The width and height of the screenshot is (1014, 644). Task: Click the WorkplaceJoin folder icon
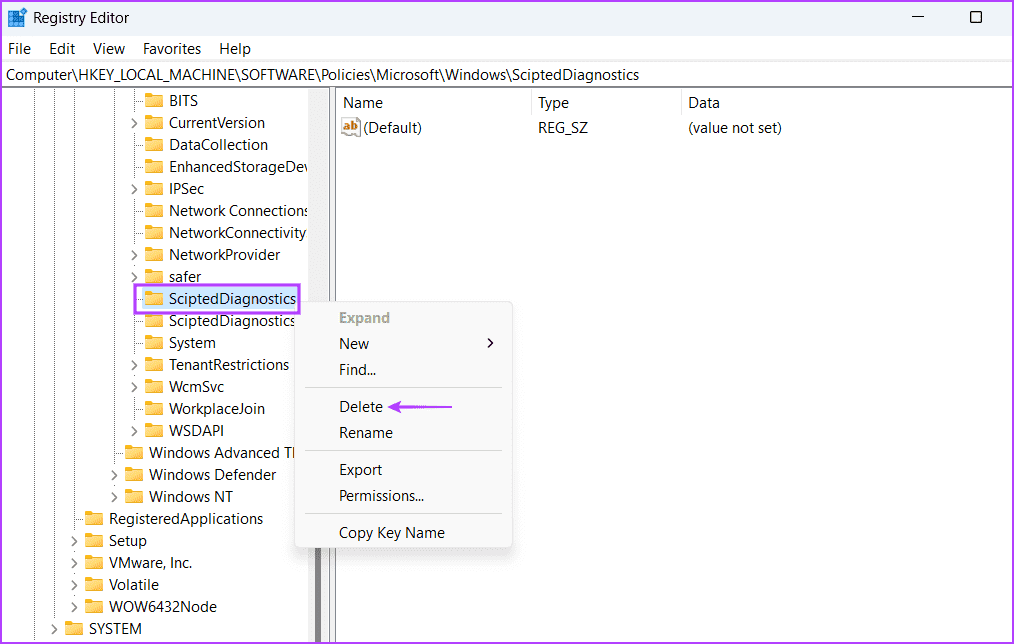[154, 408]
